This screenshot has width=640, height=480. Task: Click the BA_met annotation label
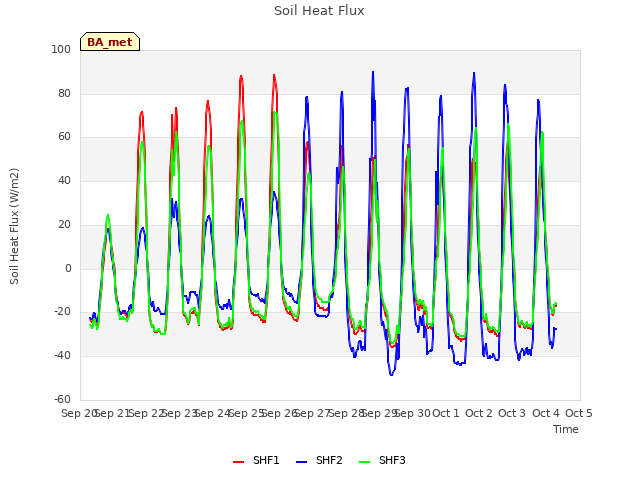point(110,42)
